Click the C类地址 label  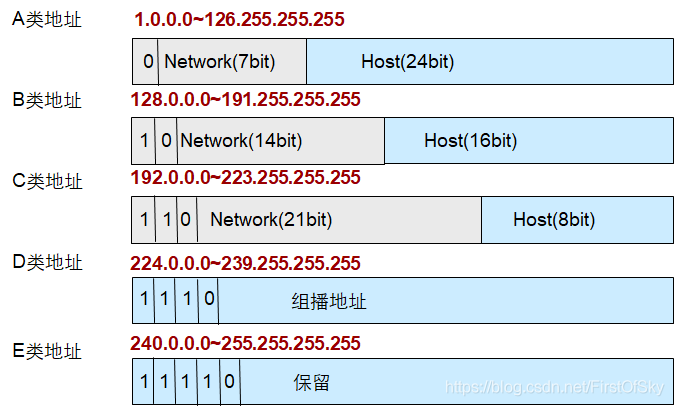pyautogui.click(x=47, y=181)
